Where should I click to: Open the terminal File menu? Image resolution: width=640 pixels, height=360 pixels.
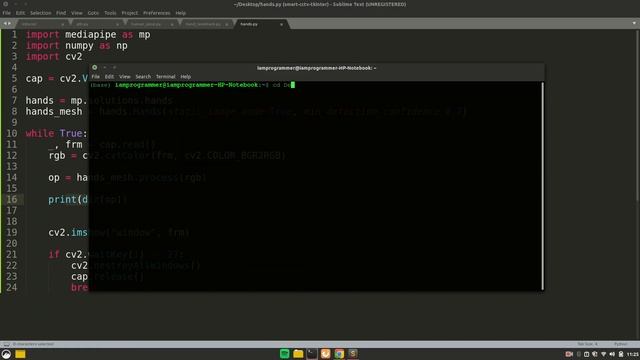click(x=96, y=77)
